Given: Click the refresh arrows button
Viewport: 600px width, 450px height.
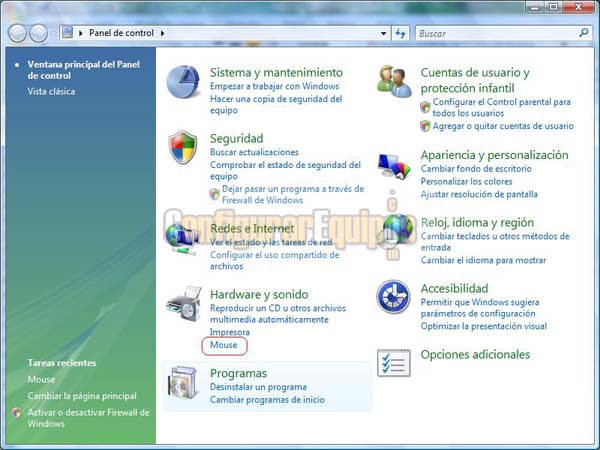Looking at the screenshot, I should [x=400, y=33].
